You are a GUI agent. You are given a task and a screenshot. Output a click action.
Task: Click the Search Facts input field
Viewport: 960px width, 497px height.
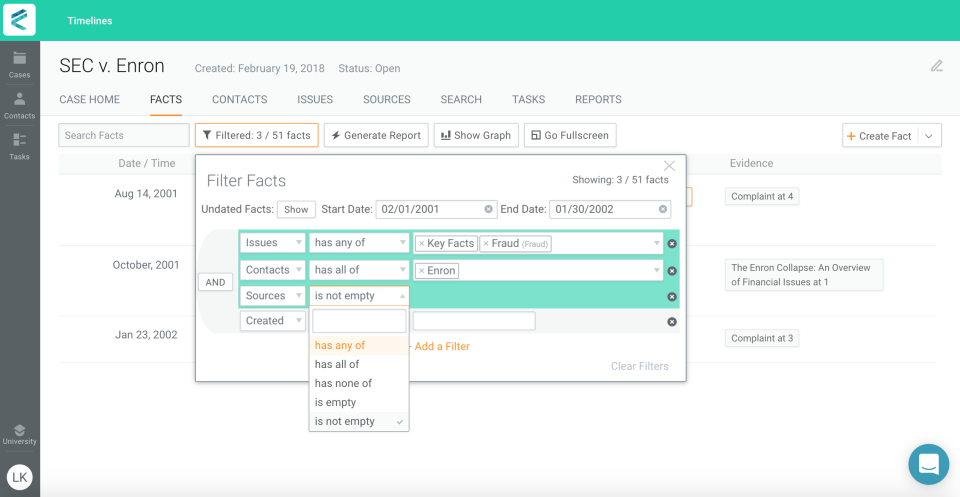point(124,135)
